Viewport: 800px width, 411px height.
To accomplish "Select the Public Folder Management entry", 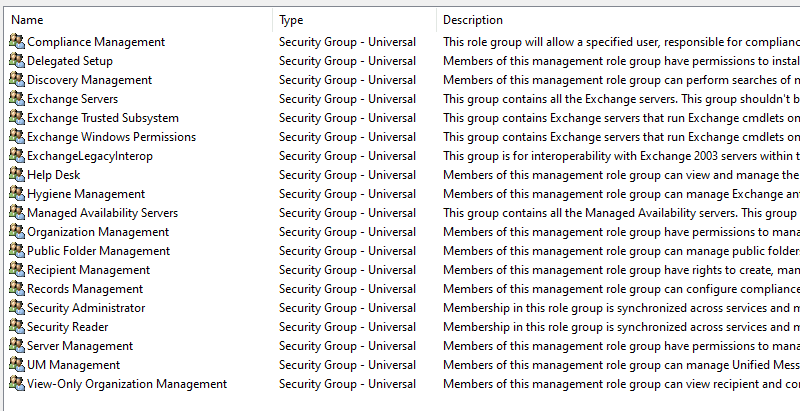I will (x=98, y=251).
